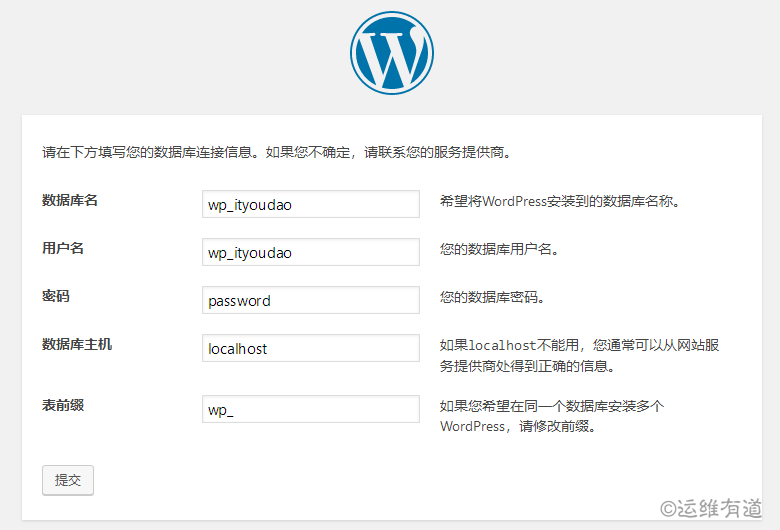The width and height of the screenshot is (780, 530).
Task: Click the 表前缀 label
Action: pyautogui.click(x=63, y=405)
